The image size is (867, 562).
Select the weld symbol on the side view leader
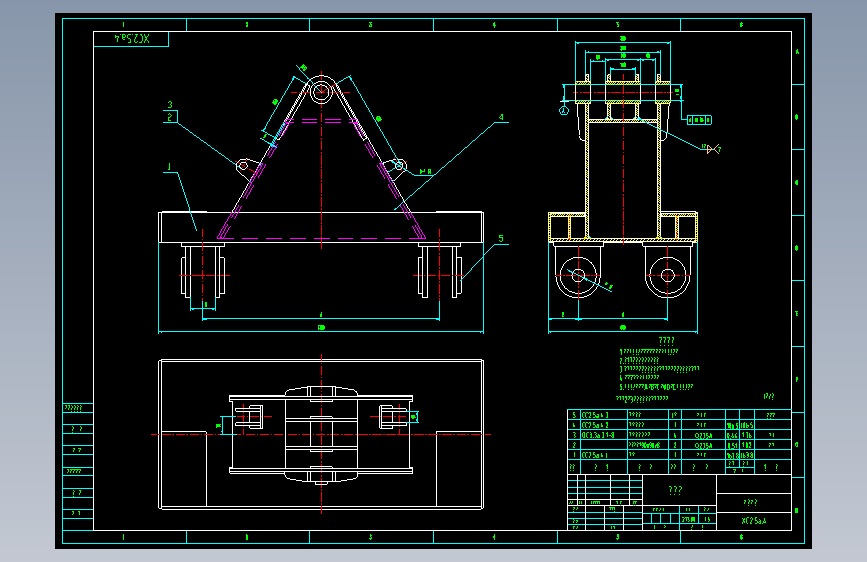pyautogui.click(x=713, y=149)
